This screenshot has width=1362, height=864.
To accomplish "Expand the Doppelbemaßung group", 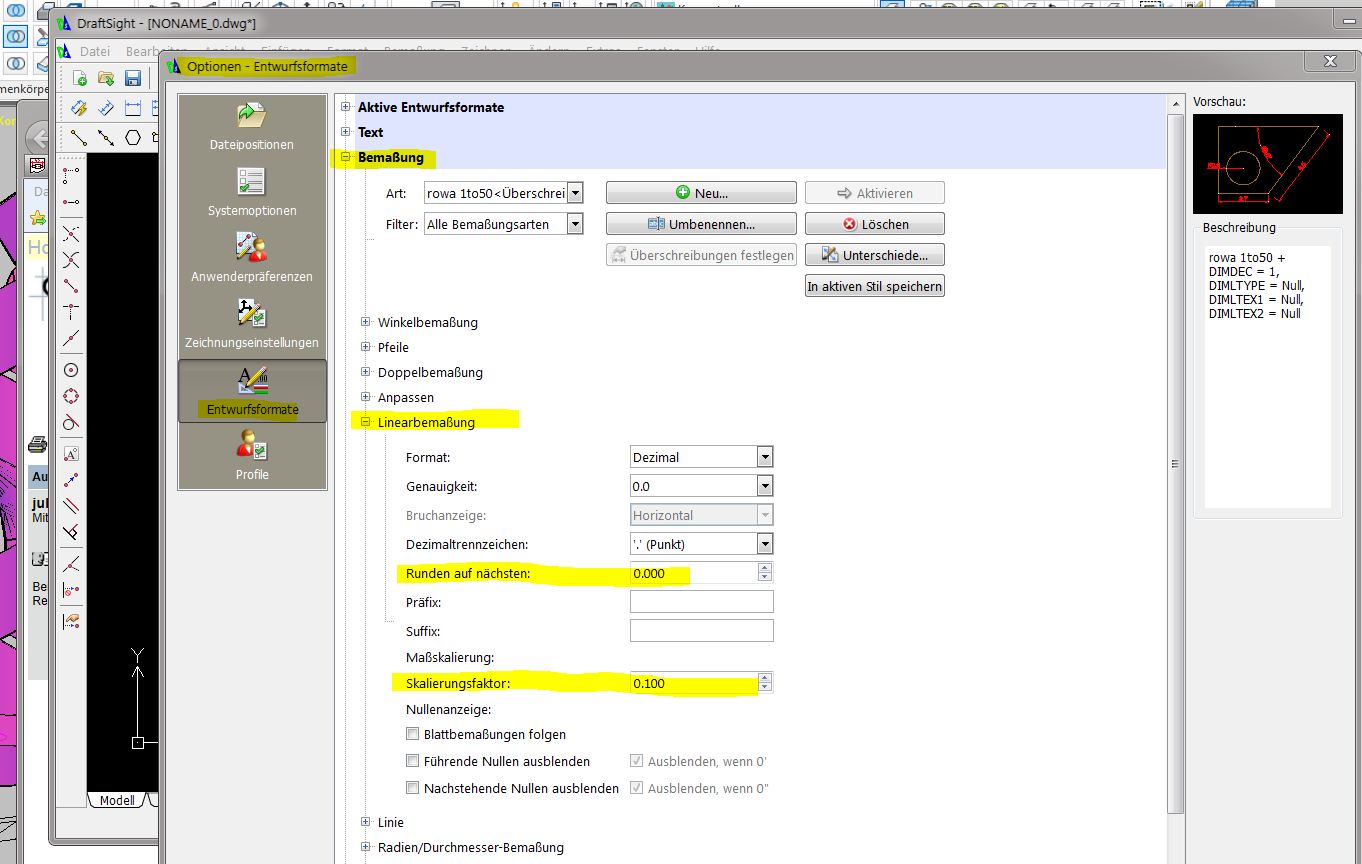I will click(x=366, y=372).
